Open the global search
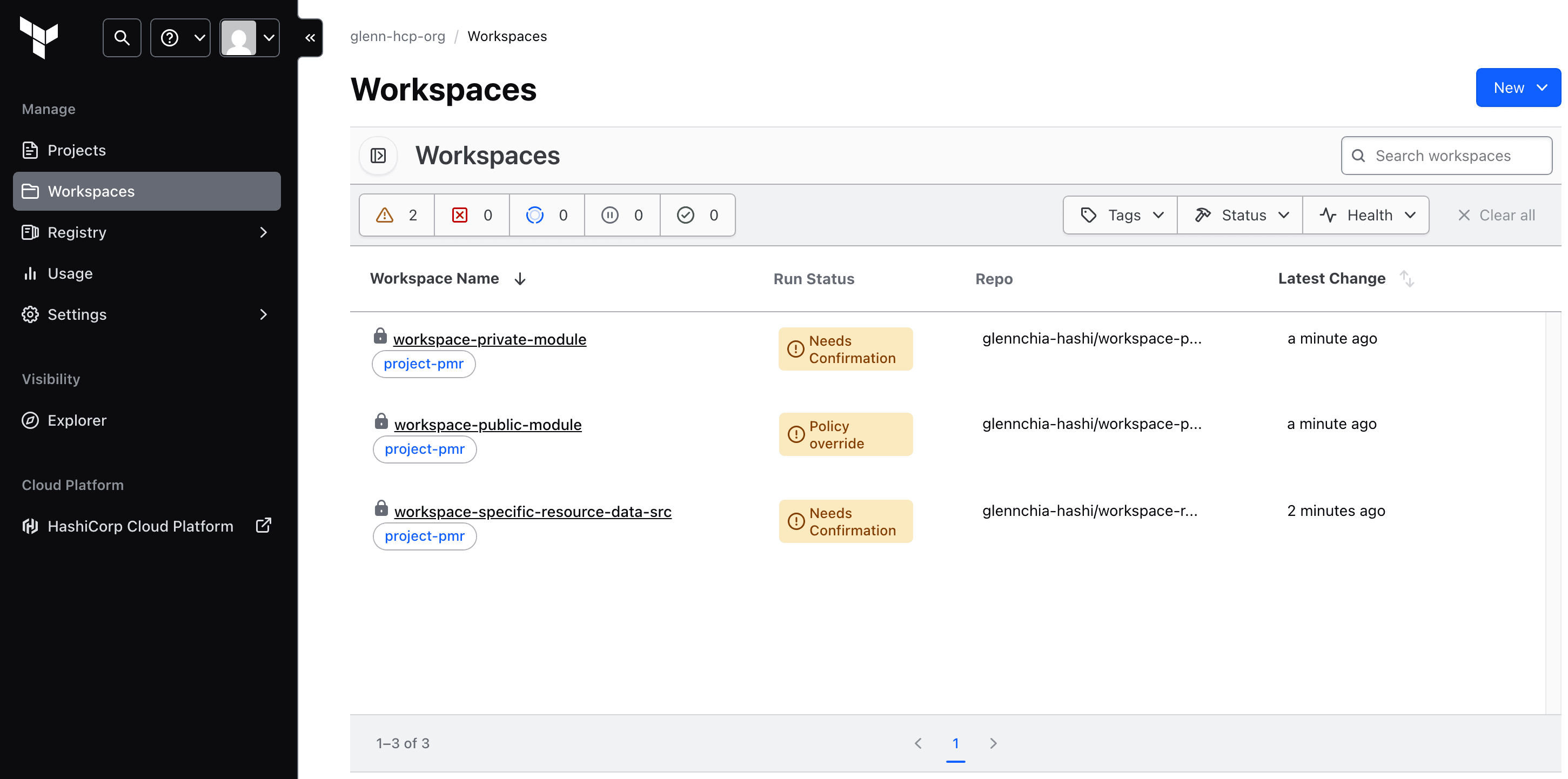1568x779 pixels. pyautogui.click(x=121, y=37)
